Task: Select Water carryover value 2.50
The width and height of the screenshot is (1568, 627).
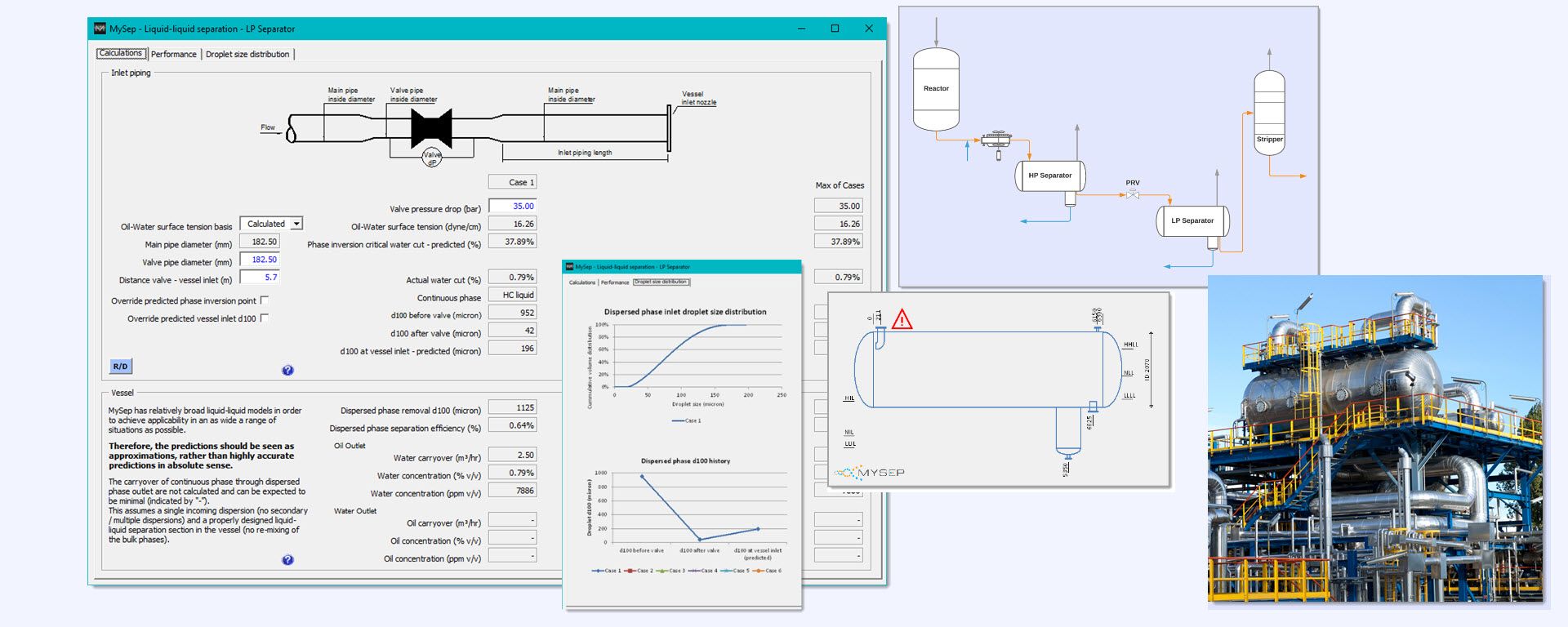Action: pyautogui.click(x=512, y=455)
